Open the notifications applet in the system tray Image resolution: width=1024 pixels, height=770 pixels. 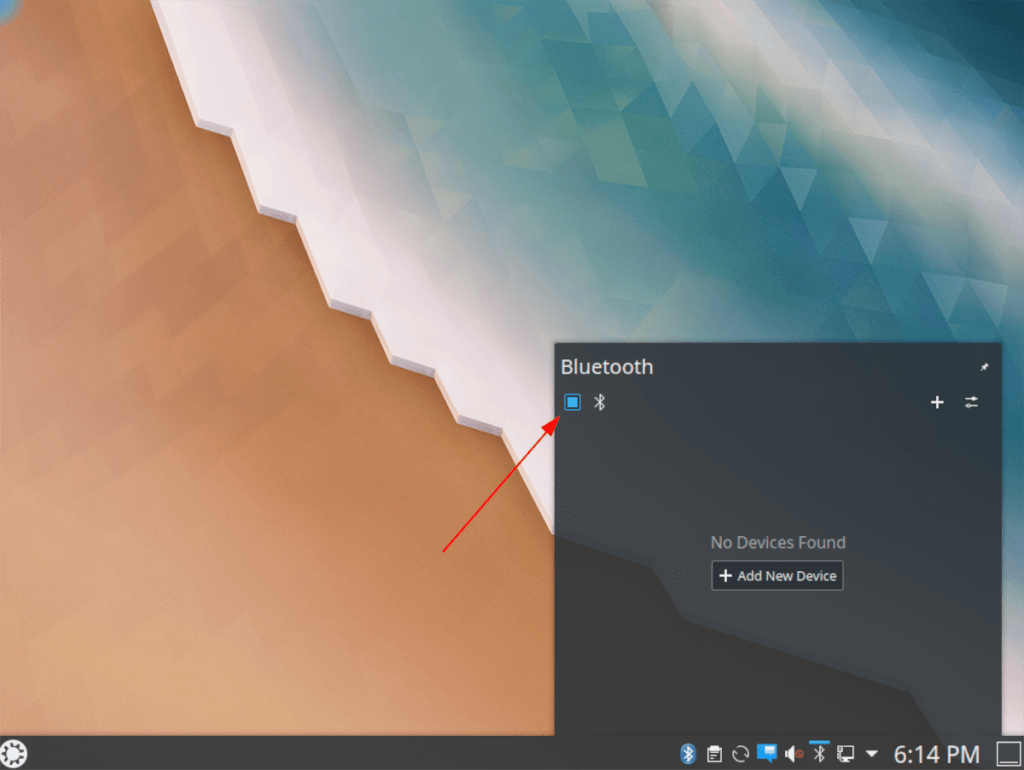767,754
